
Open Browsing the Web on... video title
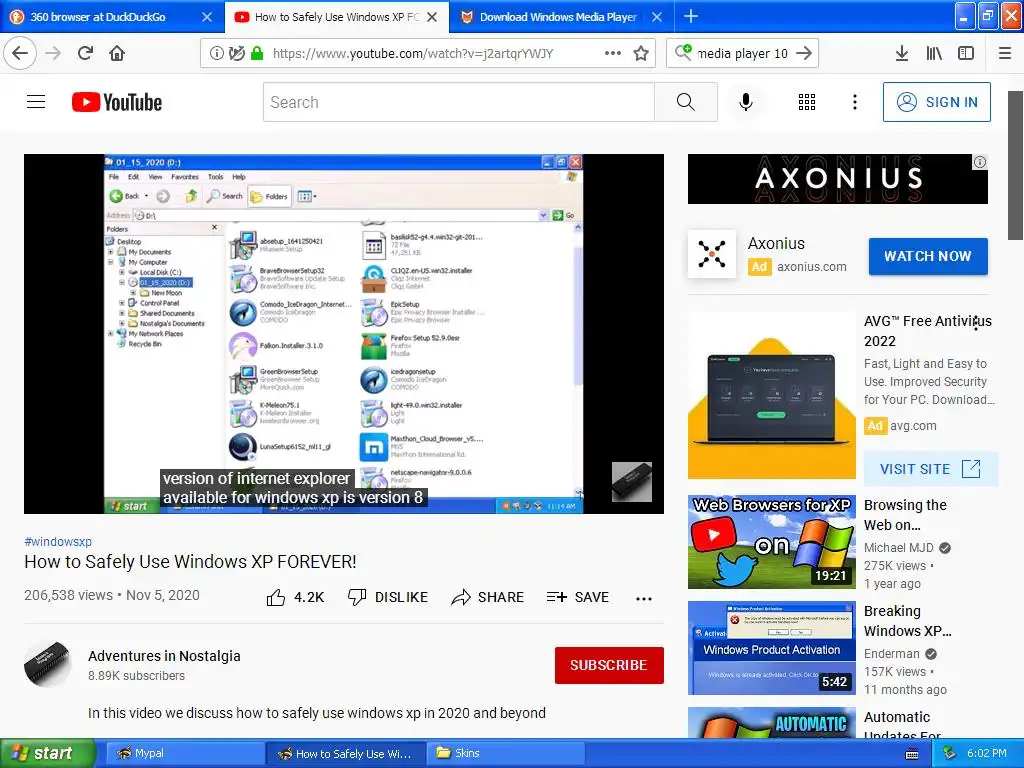pos(905,515)
